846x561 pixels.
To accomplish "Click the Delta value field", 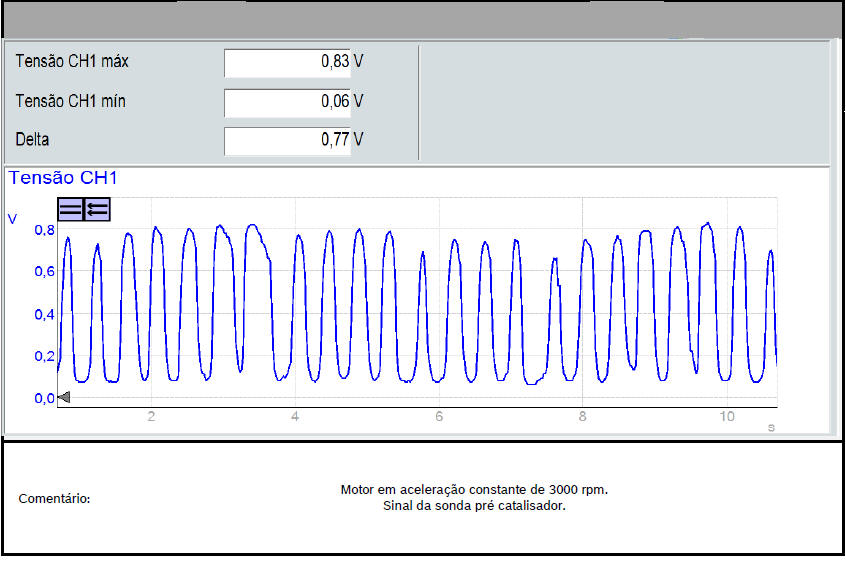I will (294, 141).
